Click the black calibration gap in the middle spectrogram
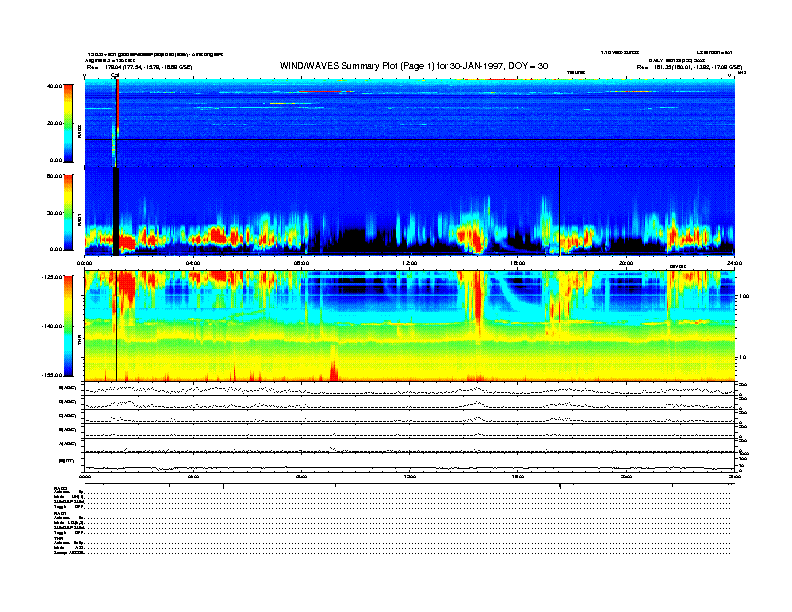Image resolution: width=792 pixels, height=612 pixels. point(116,211)
